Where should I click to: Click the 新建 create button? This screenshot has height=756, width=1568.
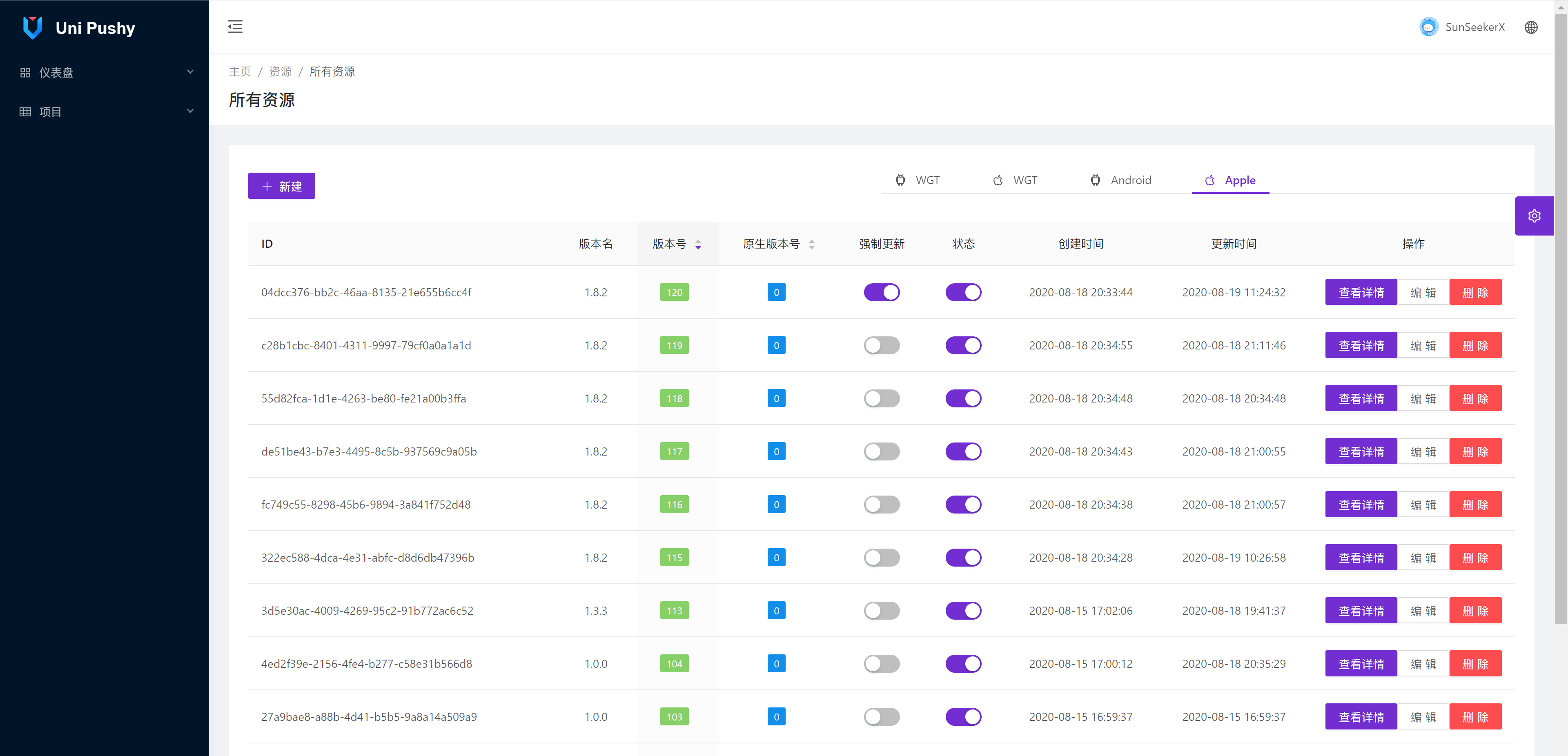(281, 186)
